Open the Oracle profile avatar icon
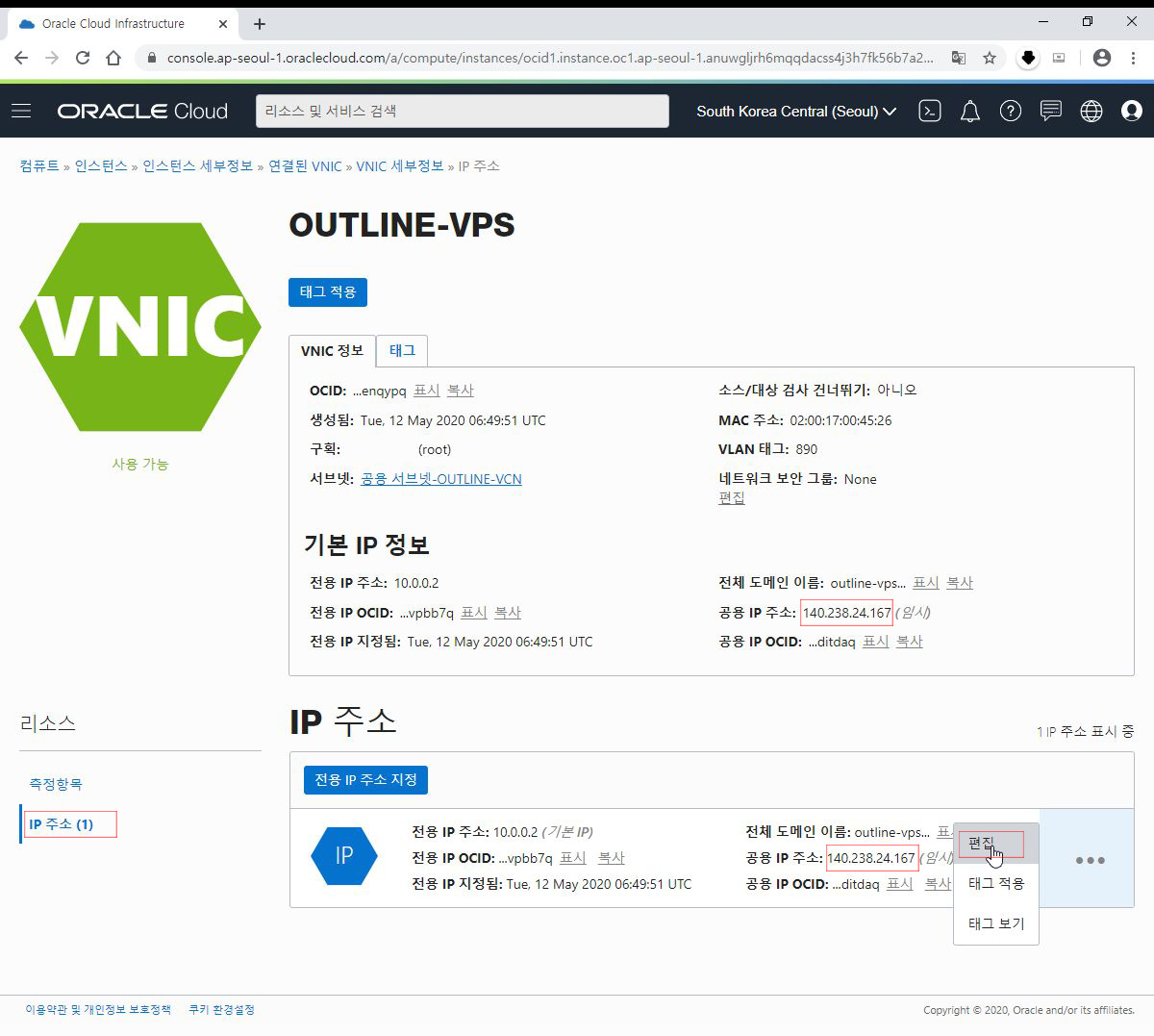1154x1036 pixels. click(1132, 112)
